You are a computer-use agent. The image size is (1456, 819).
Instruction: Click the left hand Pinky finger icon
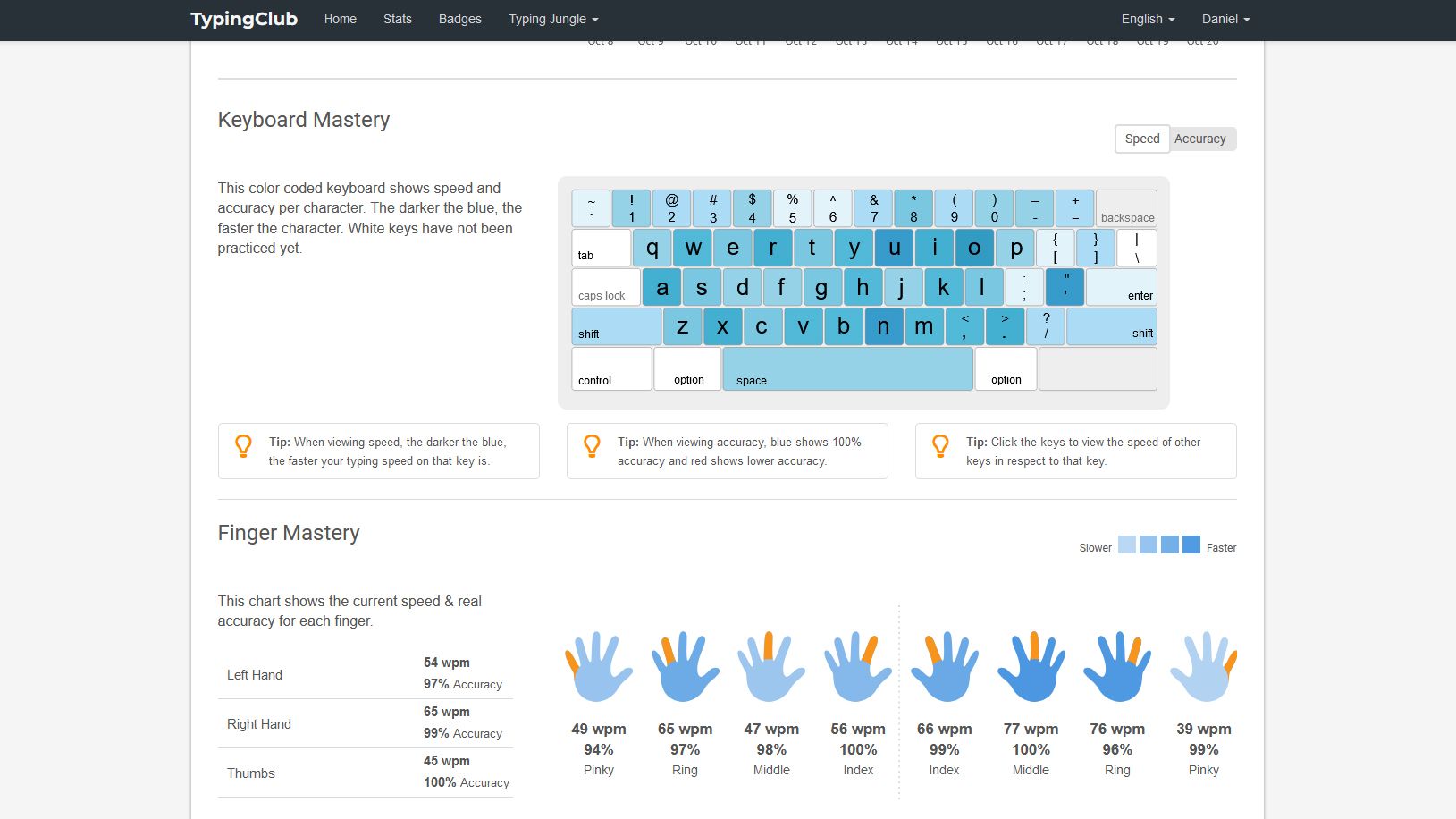coord(598,667)
